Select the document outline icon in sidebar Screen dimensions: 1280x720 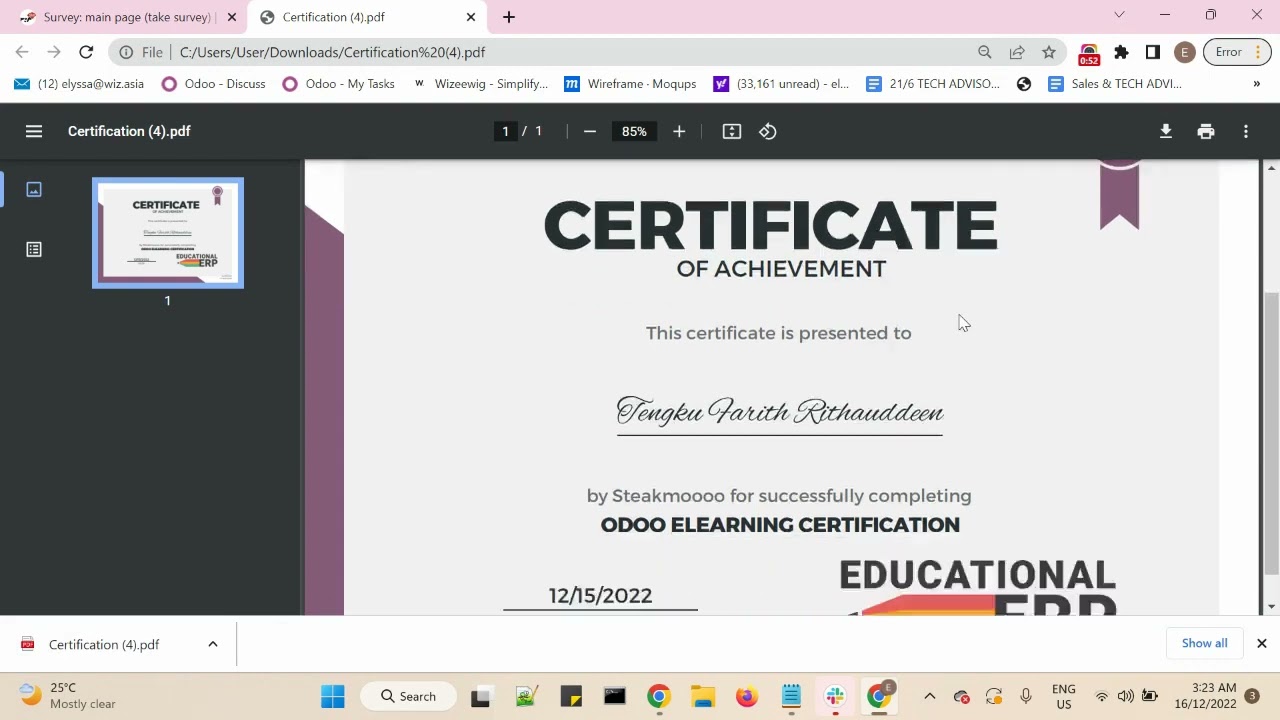[x=34, y=250]
